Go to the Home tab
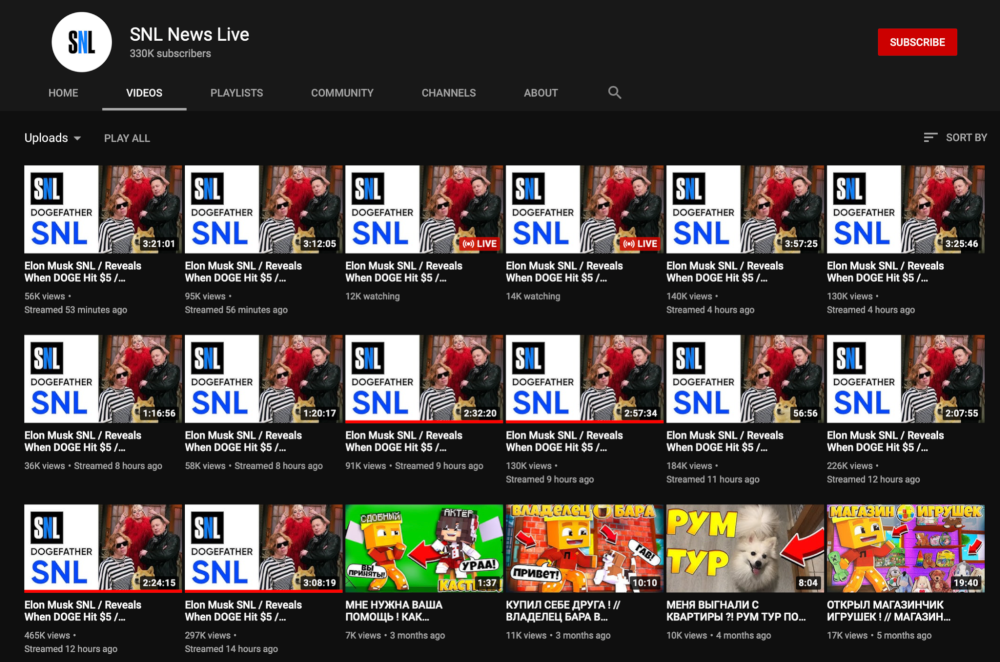 [x=63, y=92]
